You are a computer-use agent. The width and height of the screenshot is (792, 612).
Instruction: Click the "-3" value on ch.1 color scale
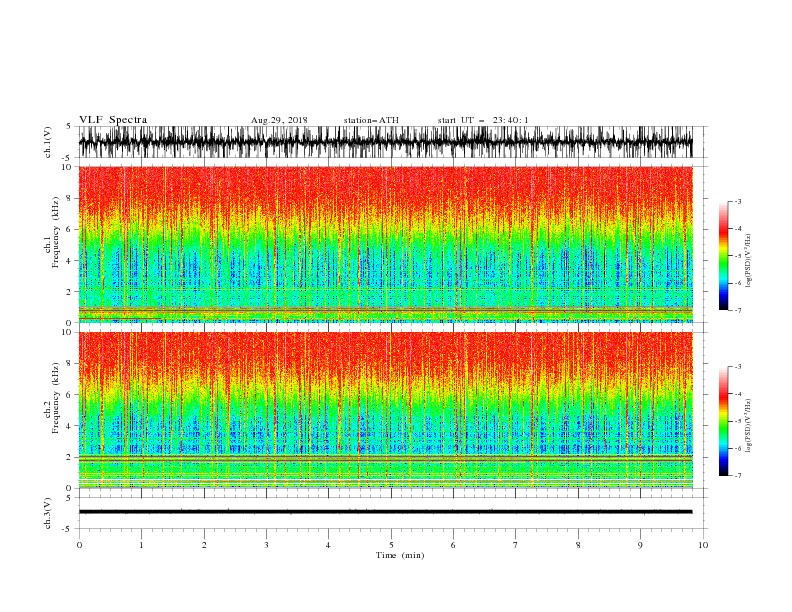[x=737, y=201]
